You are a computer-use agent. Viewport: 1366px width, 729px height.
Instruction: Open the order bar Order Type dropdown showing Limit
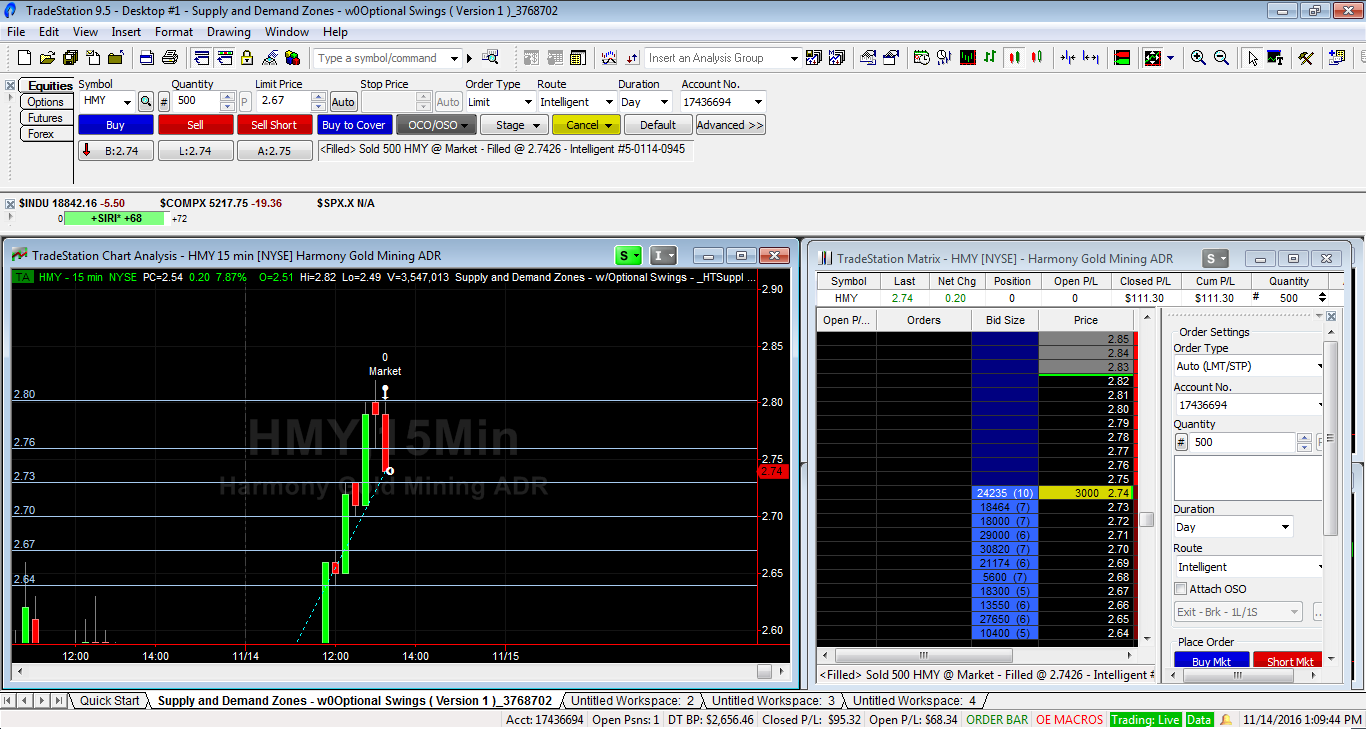(x=527, y=101)
